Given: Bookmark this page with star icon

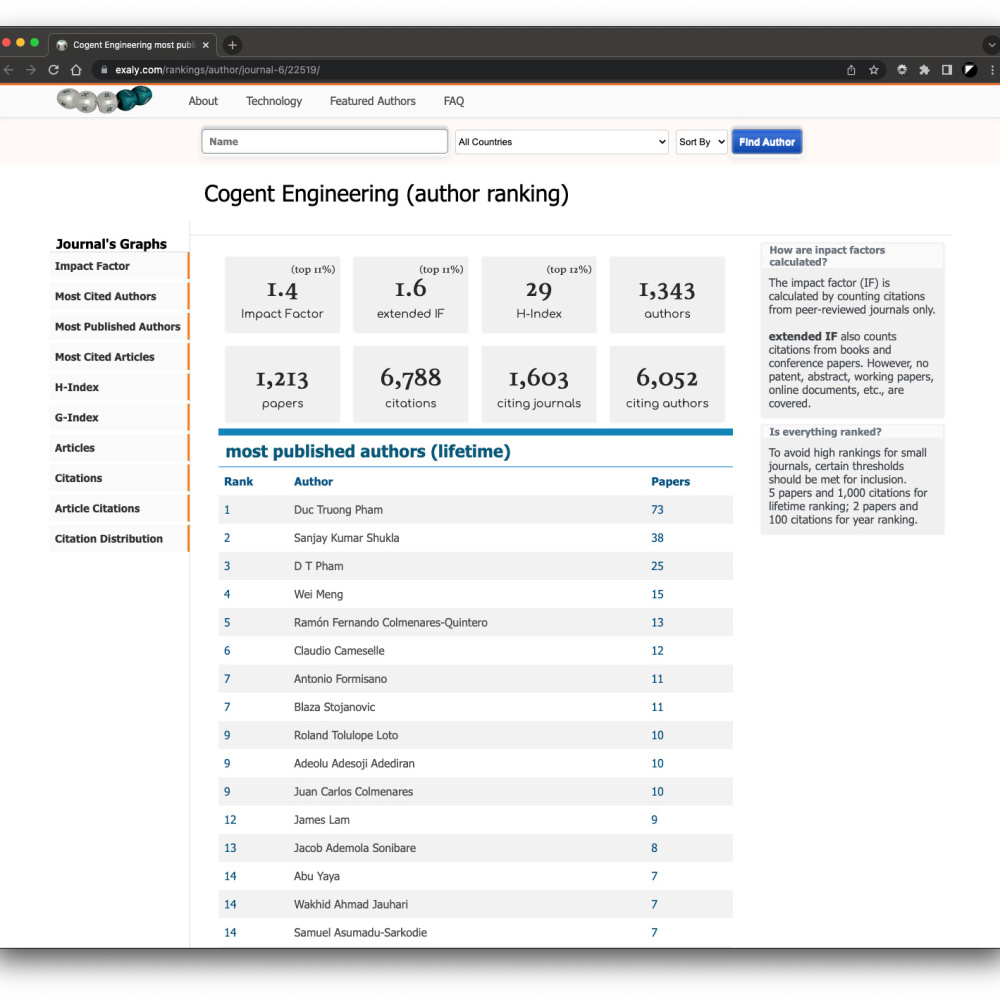Looking at the screenshot, I should coord(874,70).
